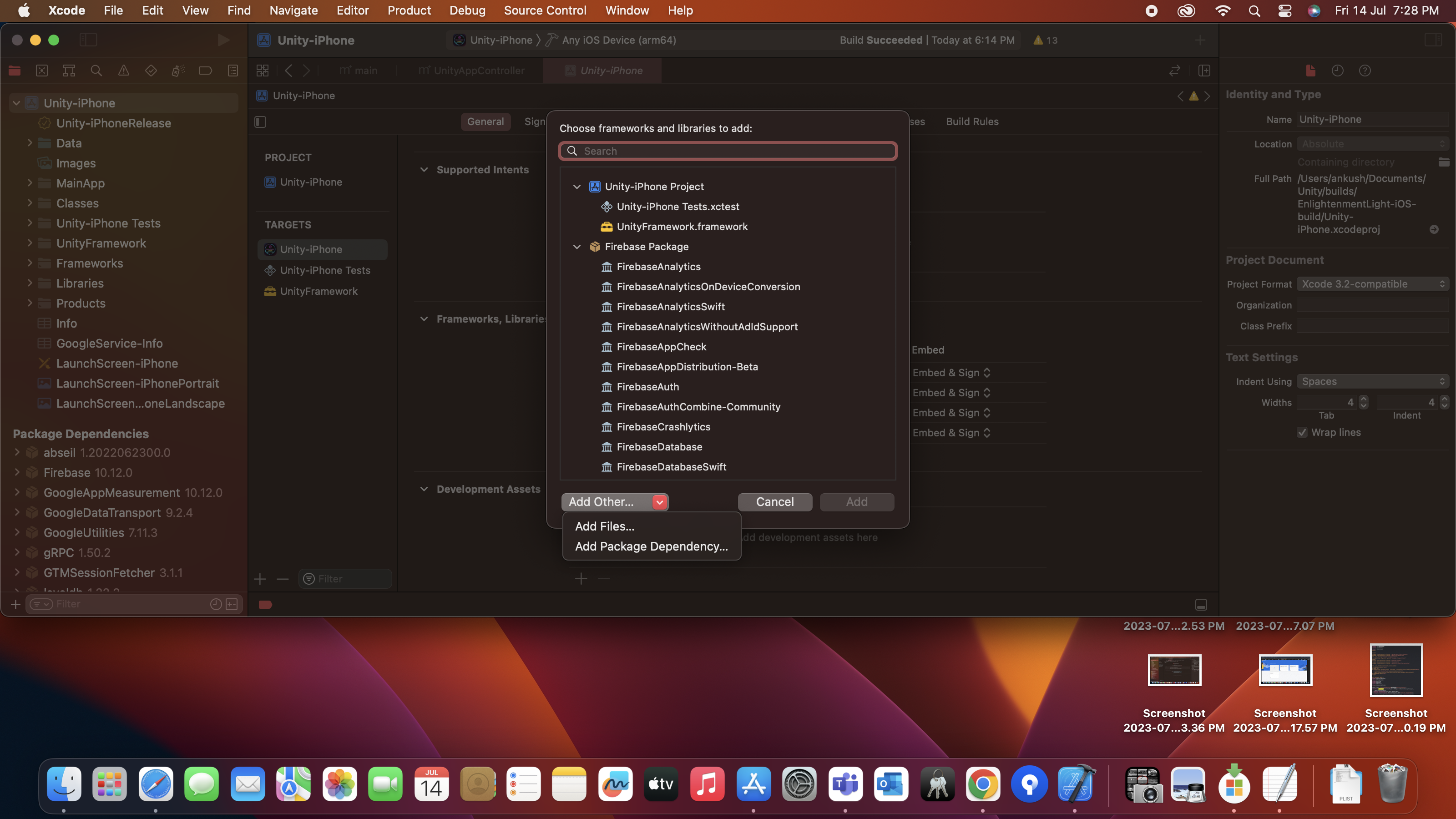Select the Add Files... option

point(604,526)
